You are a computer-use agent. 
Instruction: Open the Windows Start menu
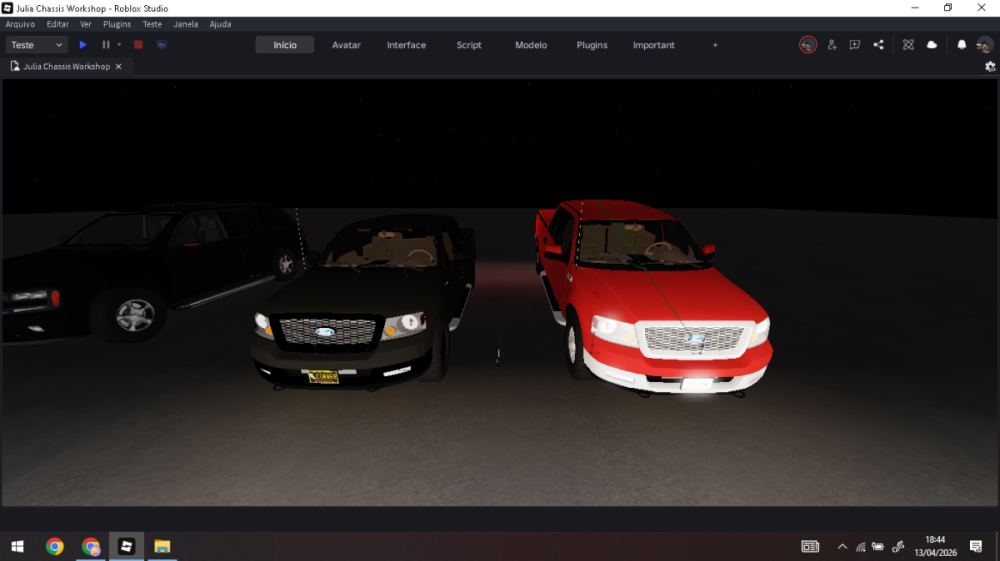[x=18, y=546]
